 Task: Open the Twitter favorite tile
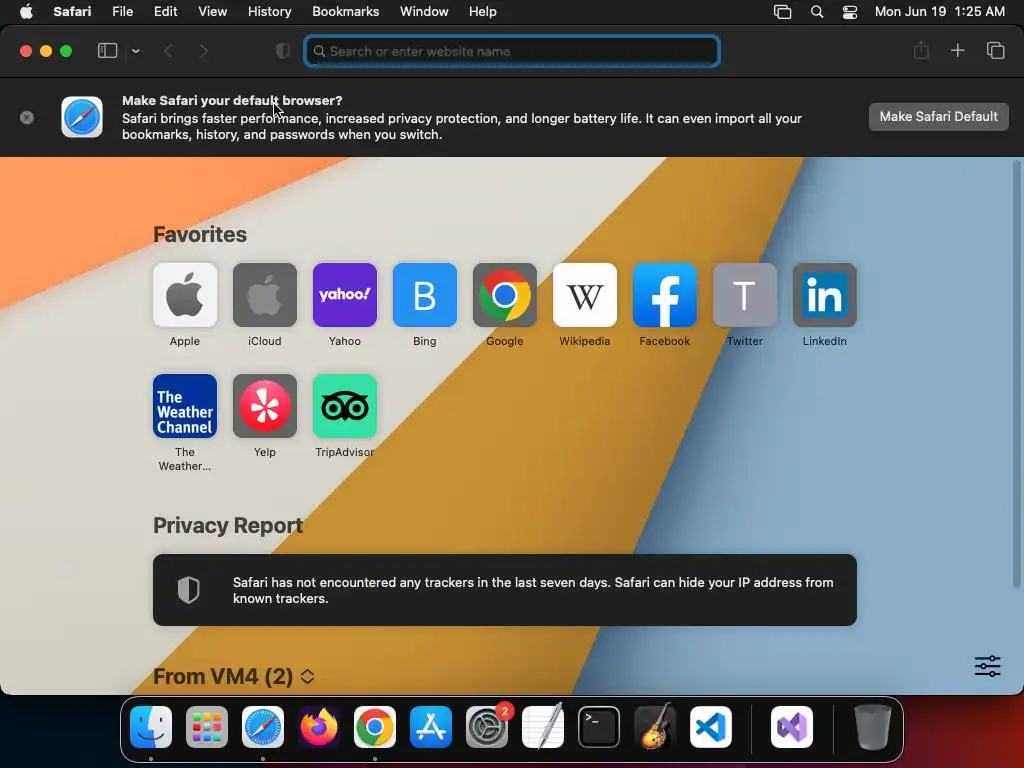744,295
